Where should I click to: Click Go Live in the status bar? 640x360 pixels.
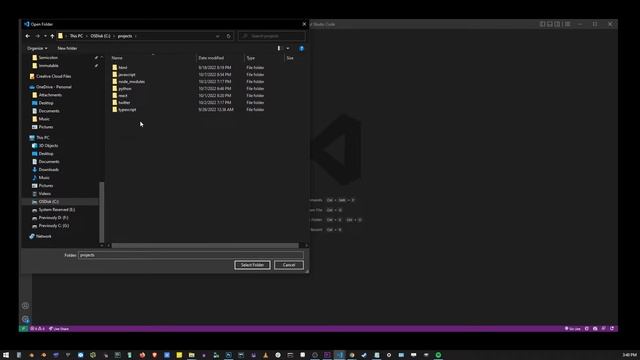coord(573,329)
